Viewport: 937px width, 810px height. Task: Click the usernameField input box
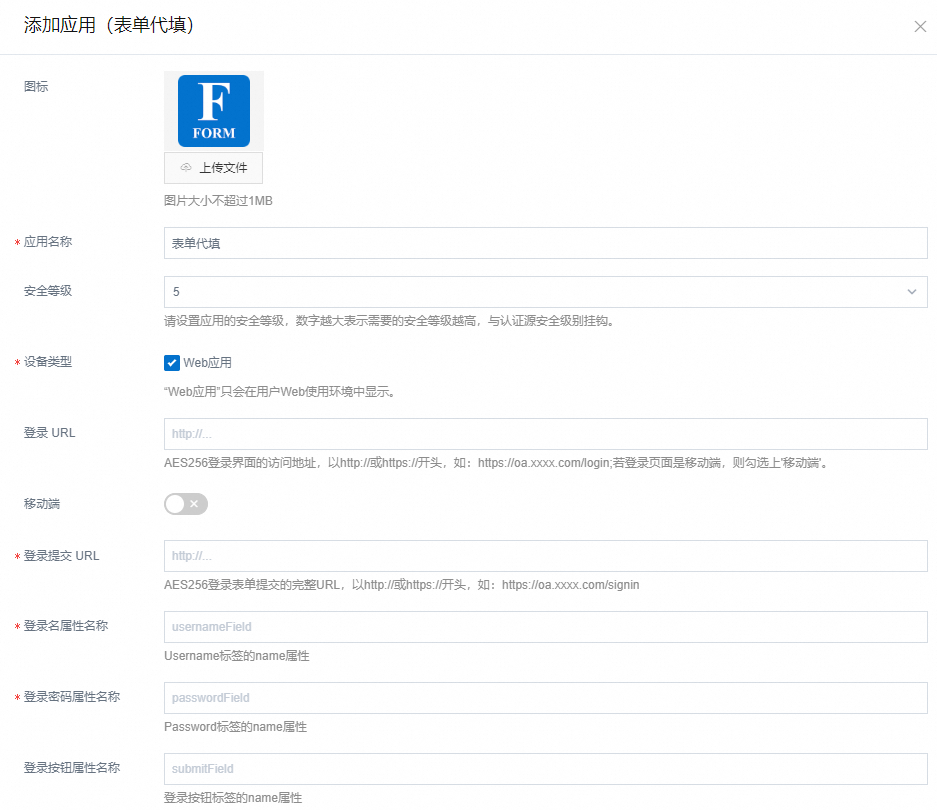coord(545,627)
